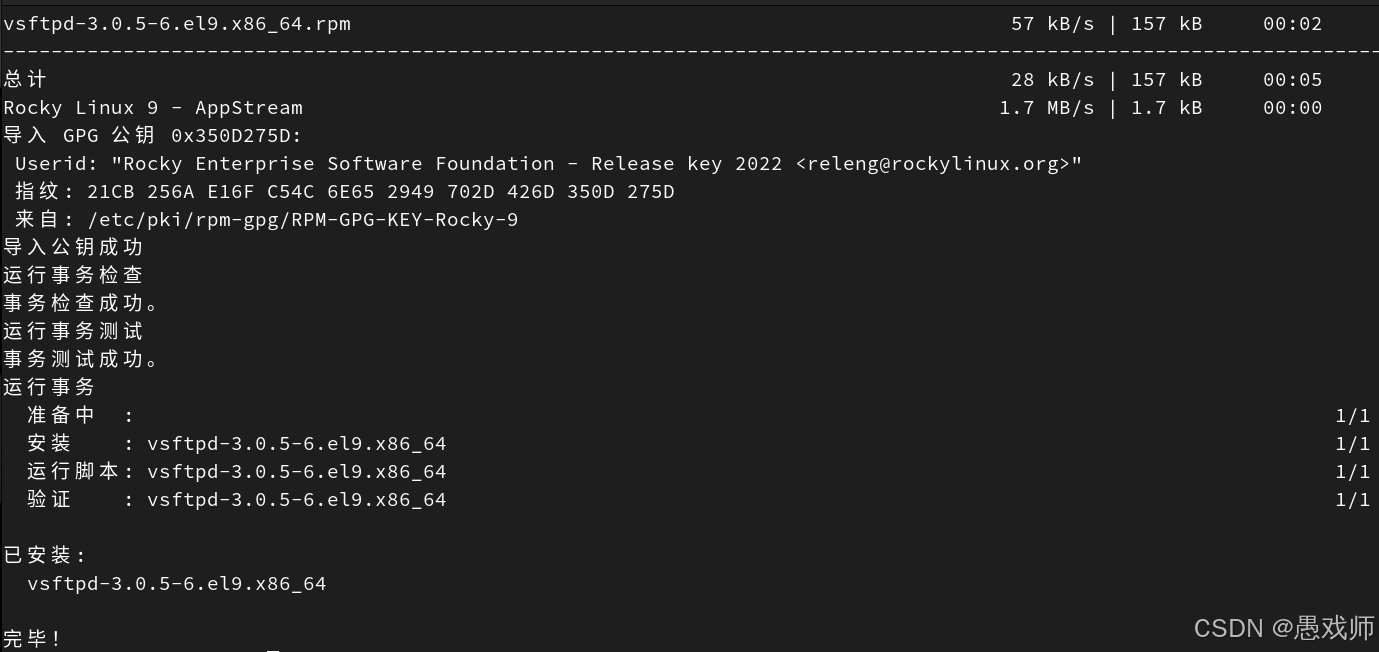Click the installed package vsftpd-3.0.5-6.el9.x86_64 under 已安装
Screen dimensions: 1379x652
point(177,584)
